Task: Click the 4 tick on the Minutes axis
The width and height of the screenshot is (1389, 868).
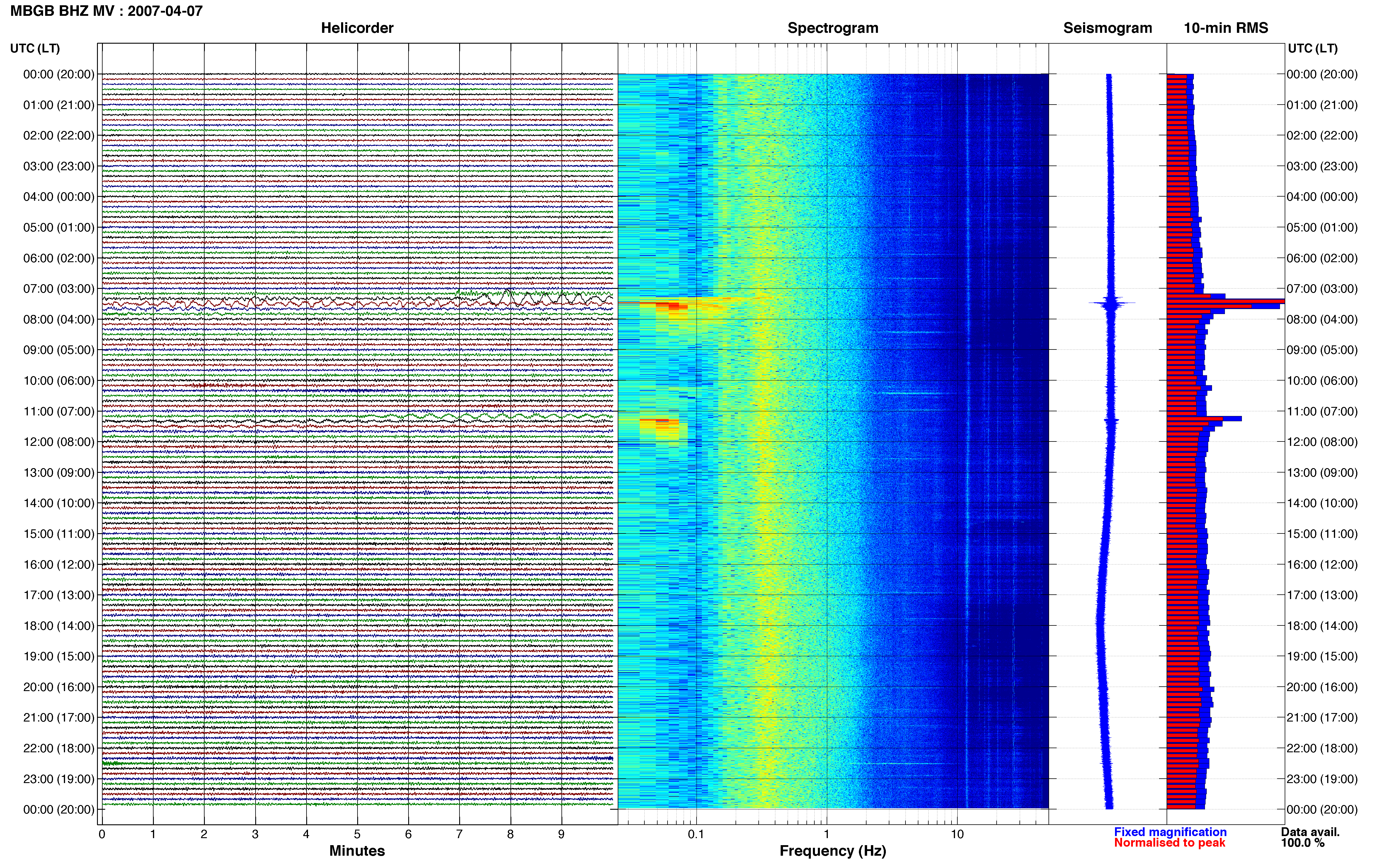Action: point(306,834)
